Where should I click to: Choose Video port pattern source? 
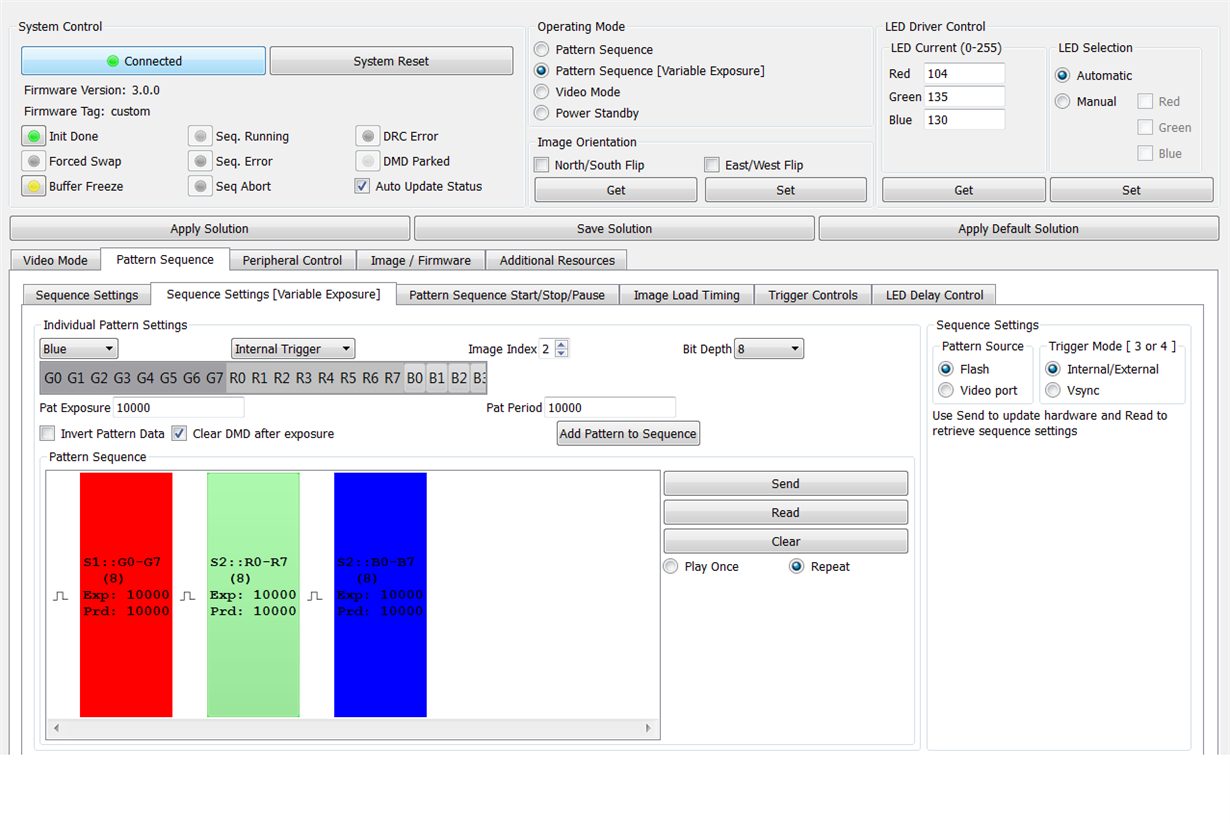point(946,390)
